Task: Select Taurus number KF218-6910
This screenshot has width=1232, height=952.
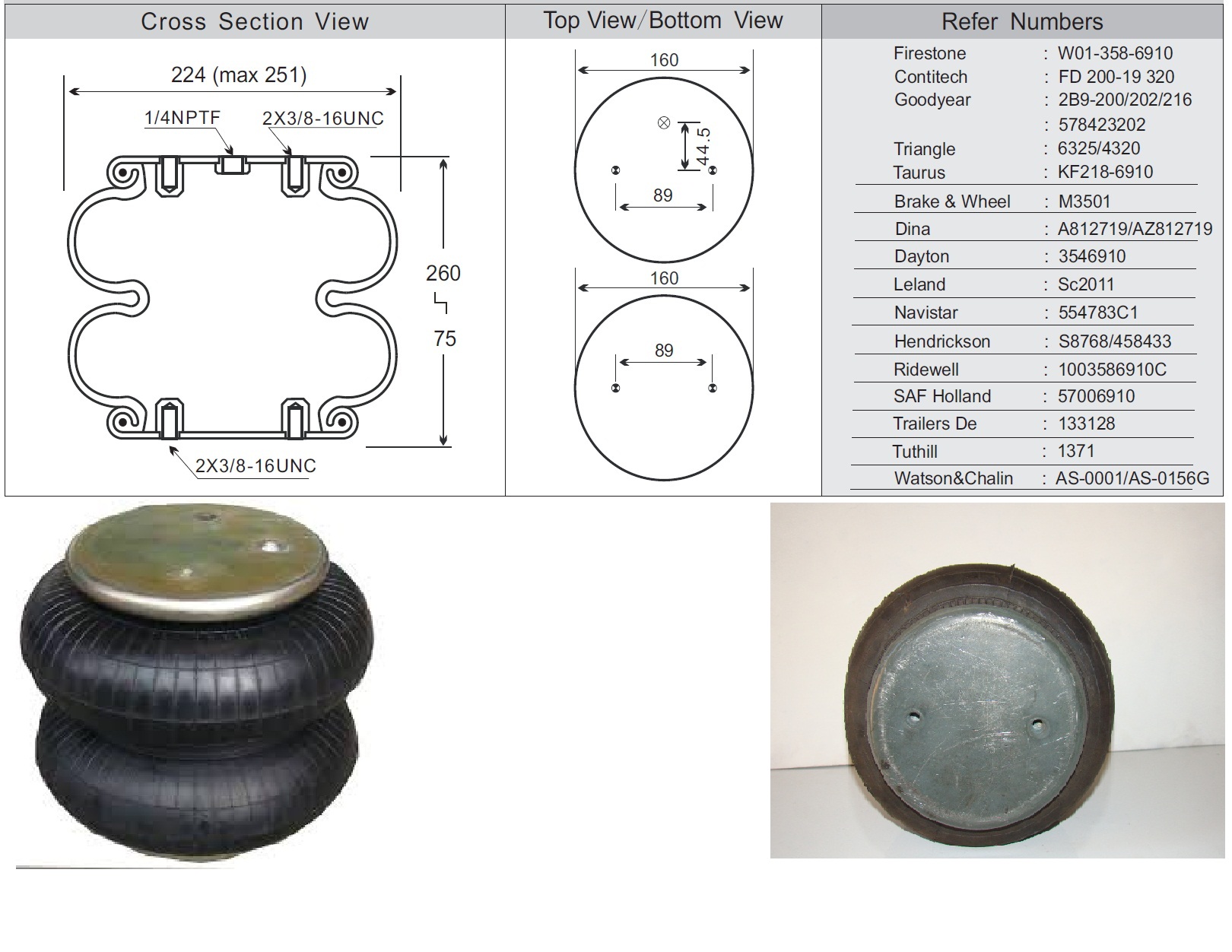Action: [x=1105, y=172]
